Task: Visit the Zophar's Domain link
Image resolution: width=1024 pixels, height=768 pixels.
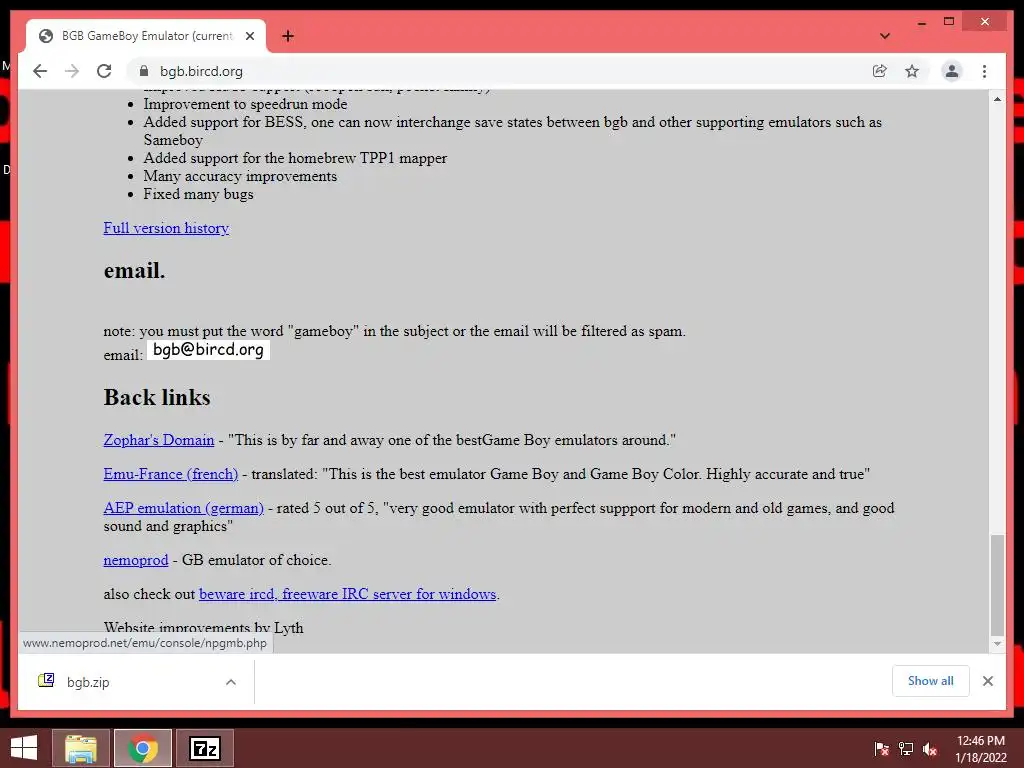Action: [159, 440]
